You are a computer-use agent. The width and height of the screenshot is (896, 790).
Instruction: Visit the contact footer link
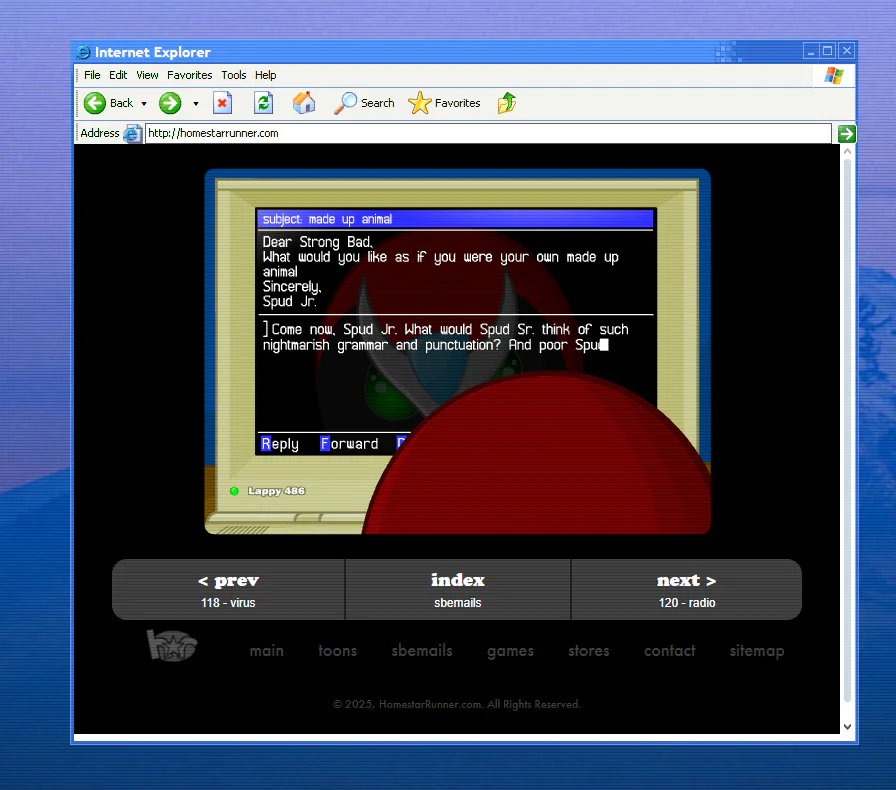pos(670,651)
